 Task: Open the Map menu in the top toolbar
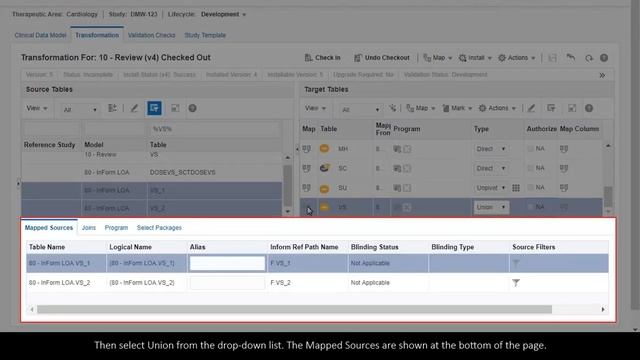438,58
